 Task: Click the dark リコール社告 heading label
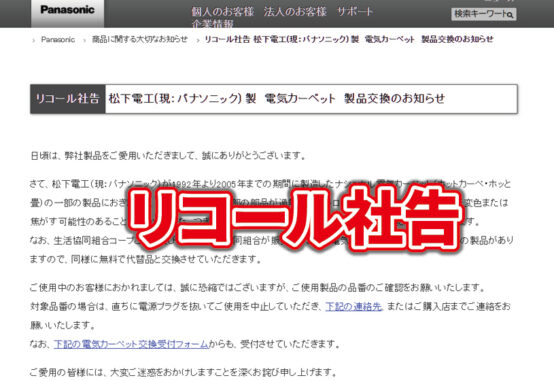(67, 99)
